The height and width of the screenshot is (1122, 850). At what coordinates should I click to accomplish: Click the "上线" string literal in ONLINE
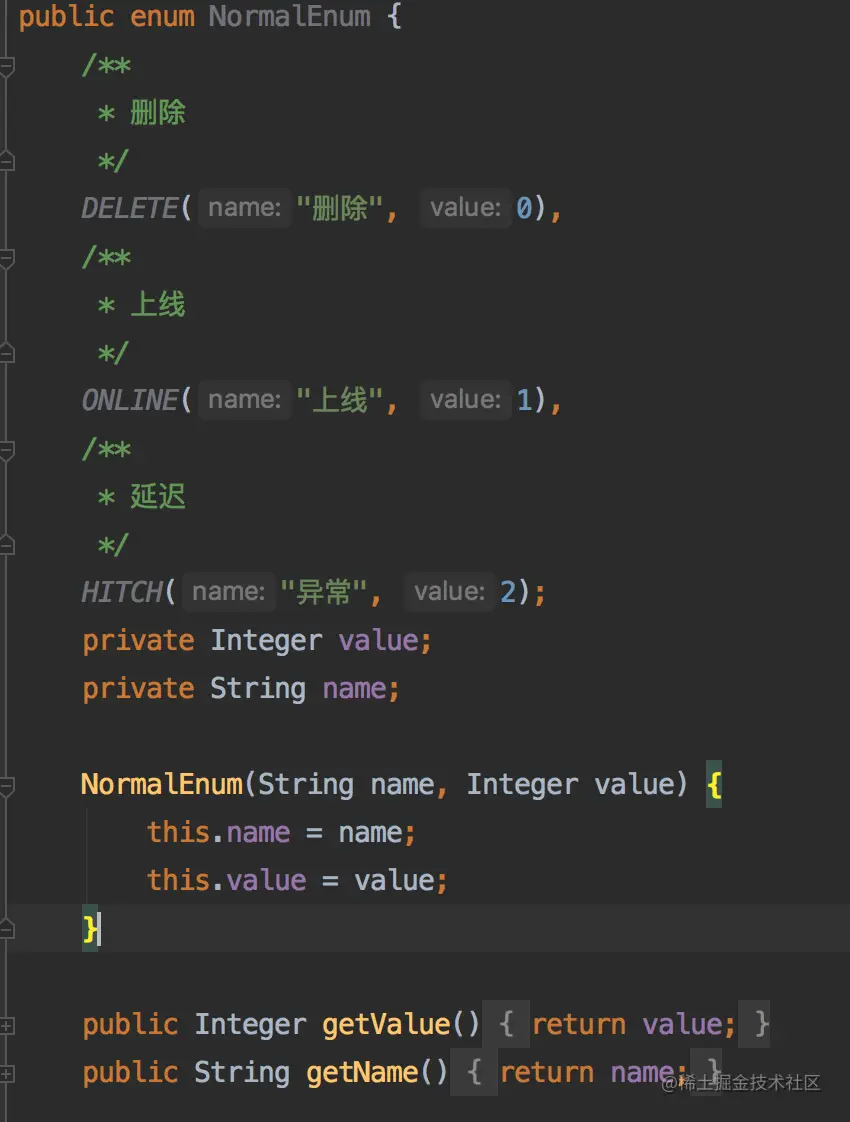[x=340, y=400]
